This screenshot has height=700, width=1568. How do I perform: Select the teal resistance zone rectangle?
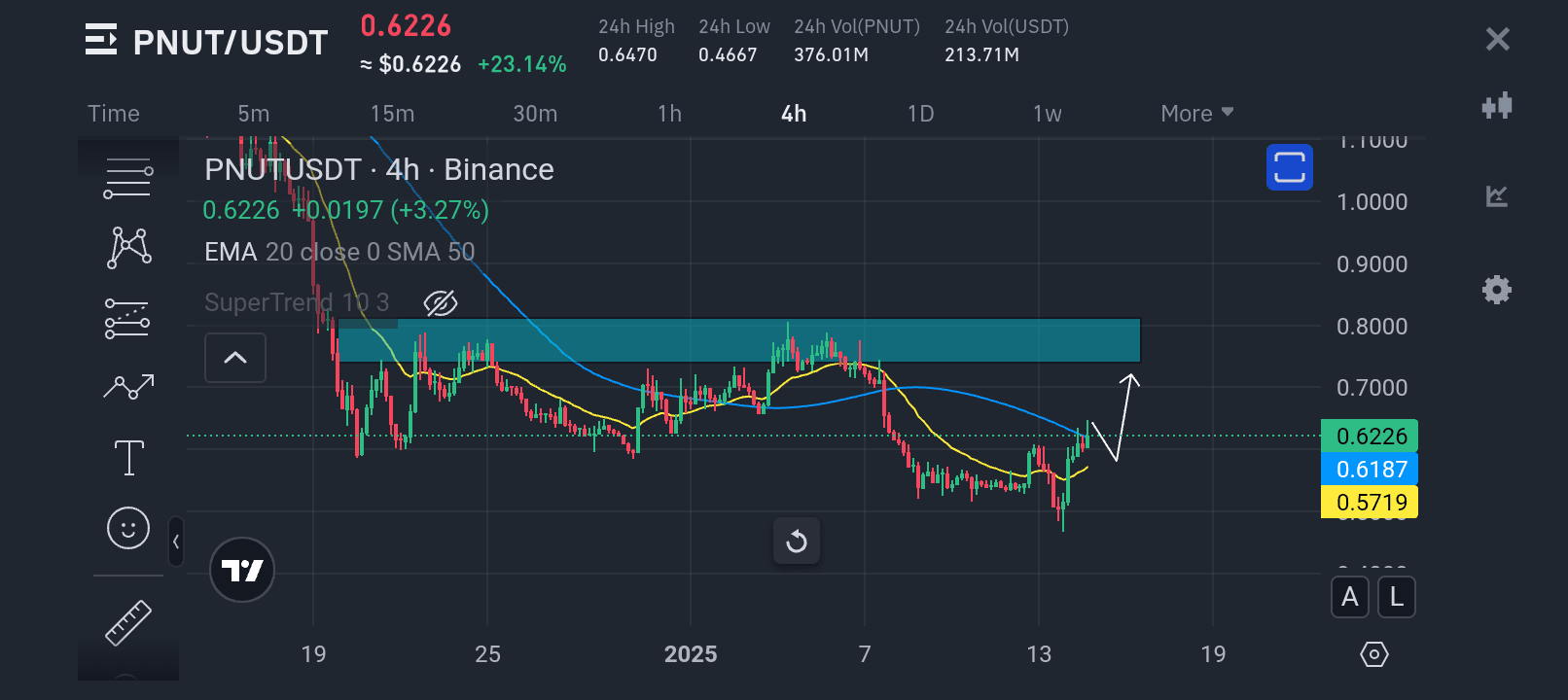tap(739, 340)
